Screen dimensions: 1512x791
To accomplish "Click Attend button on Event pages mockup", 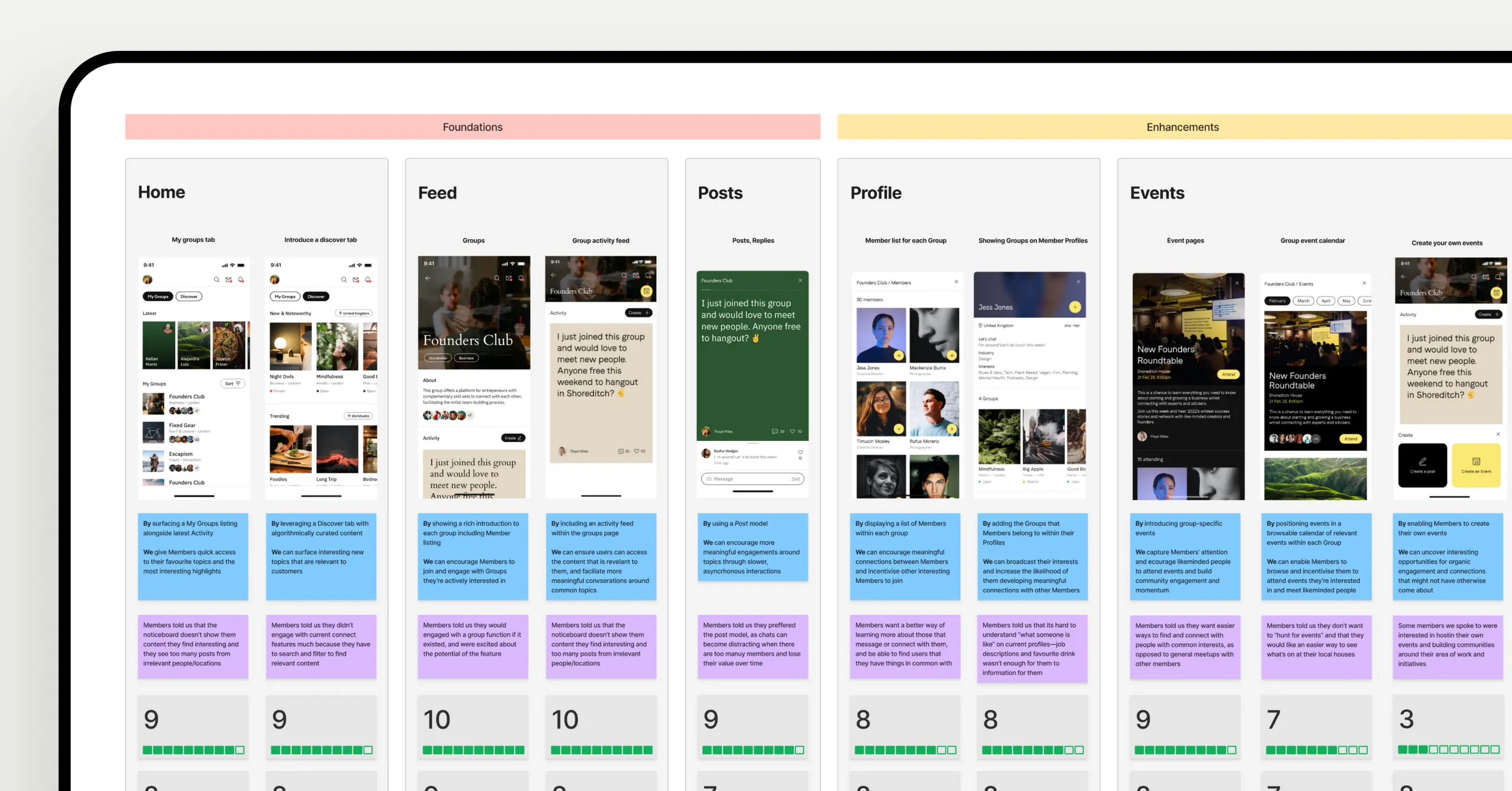I will (x=1228, y=374).
